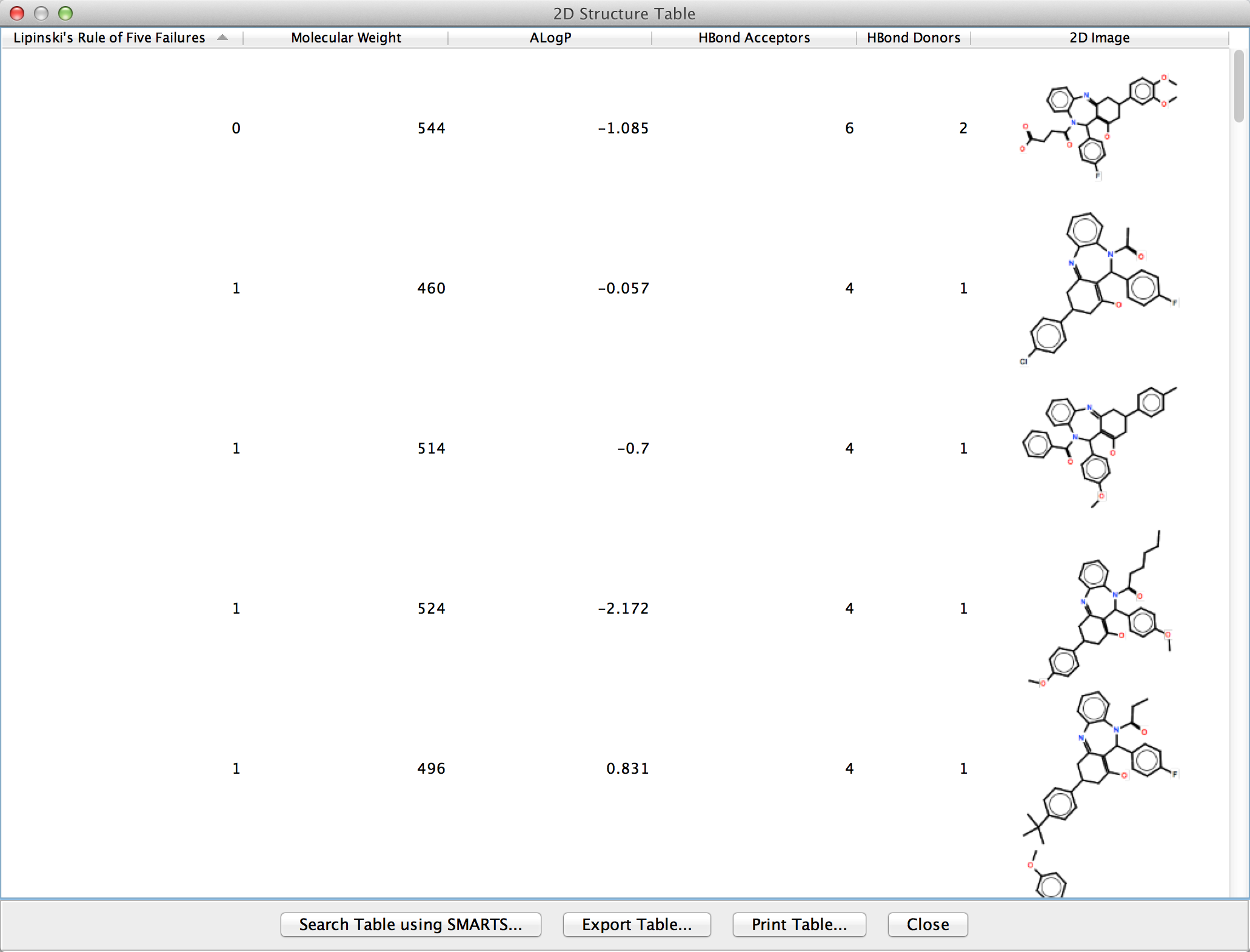
Task: Click the Close button at bottom
Action: pyautogui.click(x=927, y=924)
